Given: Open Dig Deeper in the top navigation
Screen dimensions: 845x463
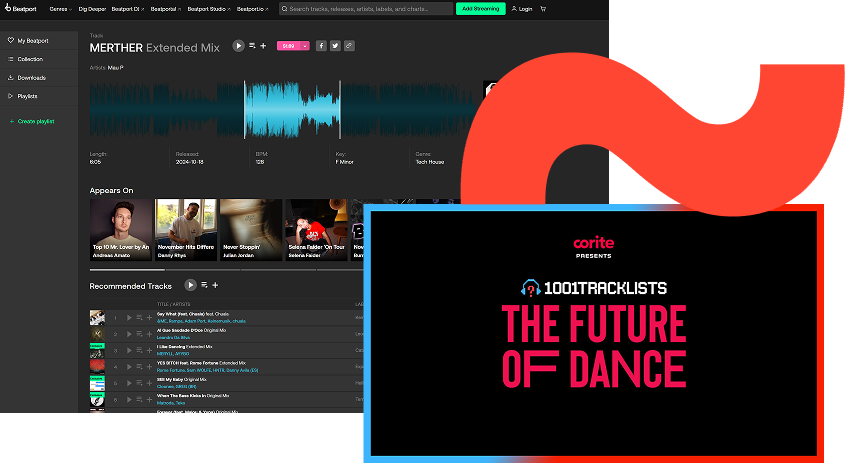Looking at the screenshot, I should [92, 9].
